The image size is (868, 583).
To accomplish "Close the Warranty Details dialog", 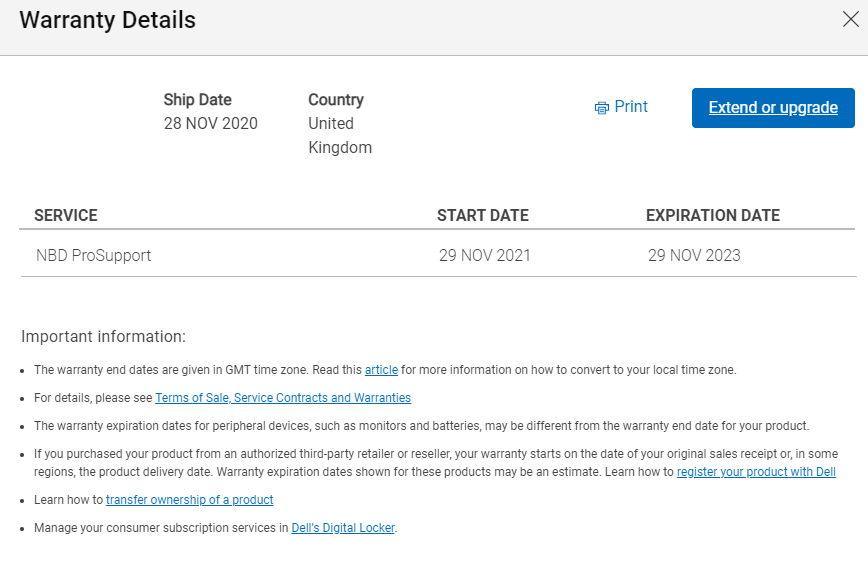I will point(850,19).
